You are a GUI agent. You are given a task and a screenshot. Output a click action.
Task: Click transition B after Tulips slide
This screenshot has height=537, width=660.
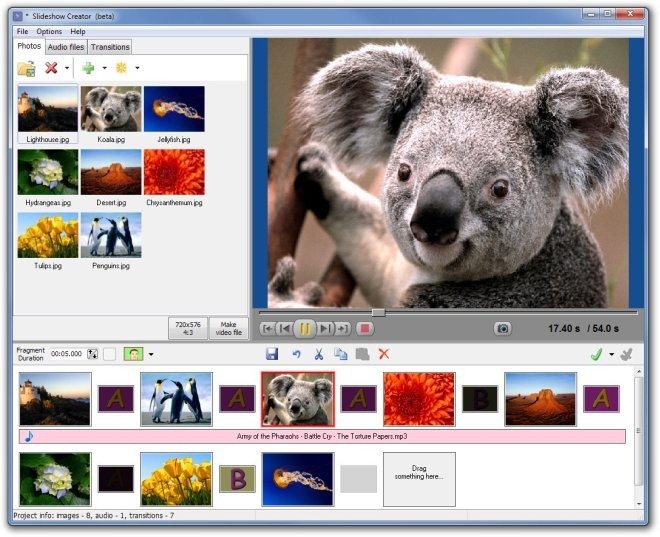tap(237, 479)
